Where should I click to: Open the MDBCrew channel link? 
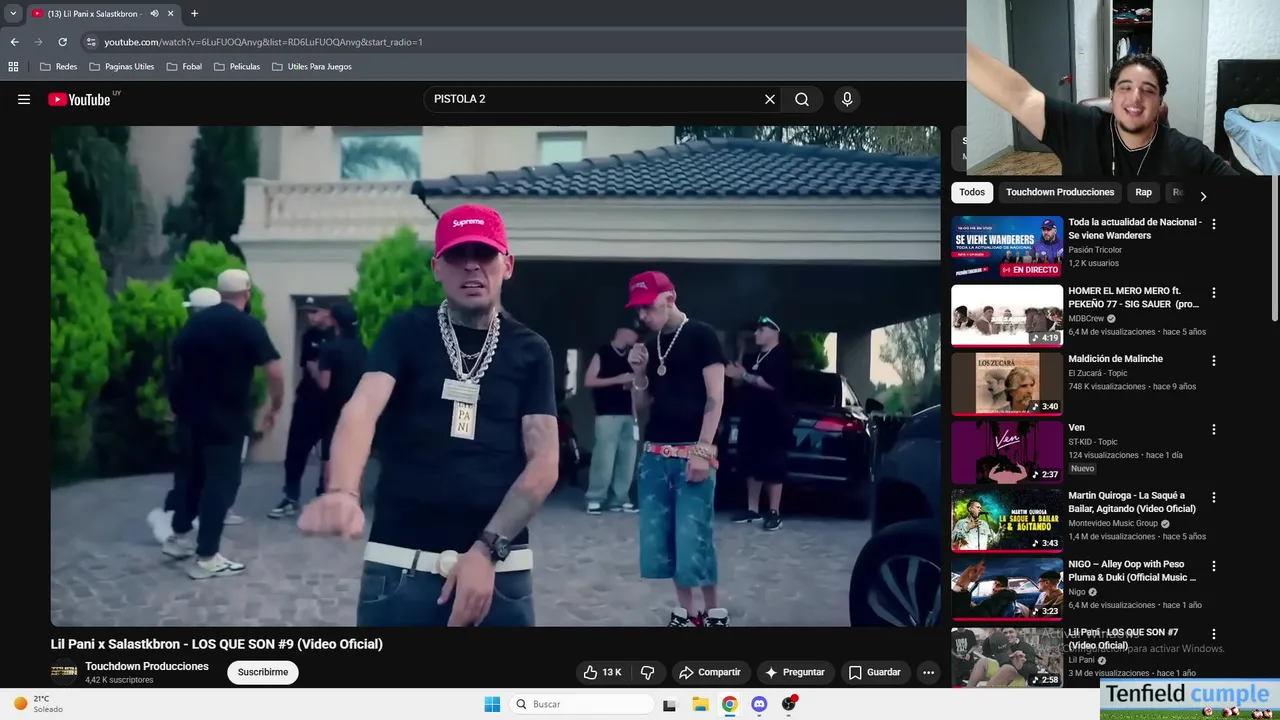(1086, 319)
